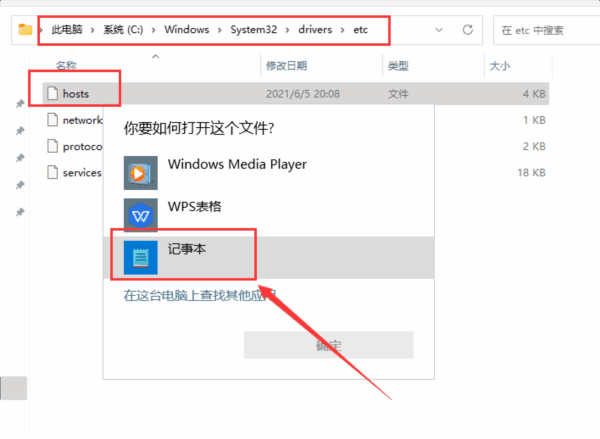Sort by the 大小 column header

click(498, 66)
